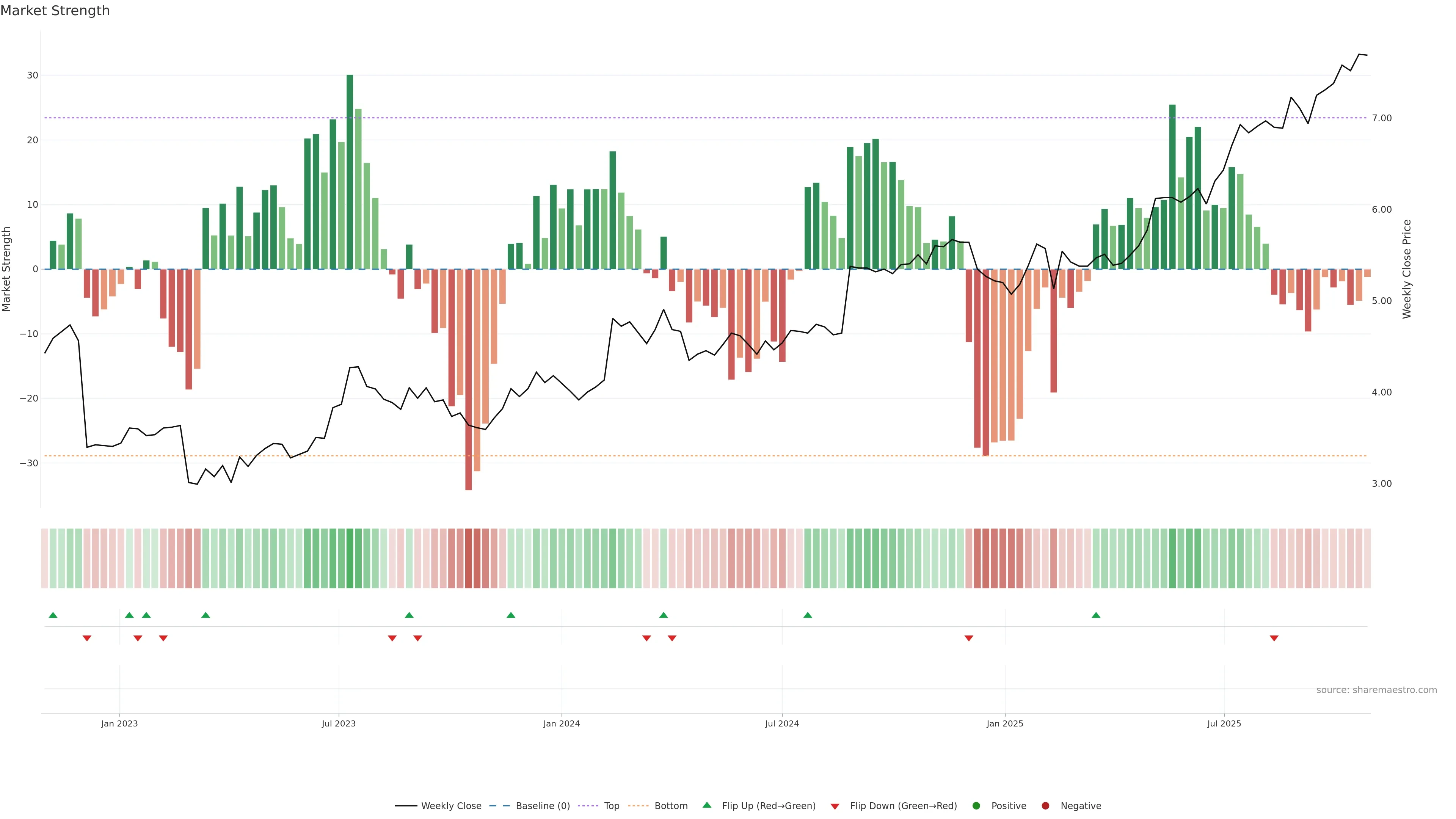Click Flip Down red triangle legend icon
Screen dimensions: 1456x819
click(x=835, y=806)
